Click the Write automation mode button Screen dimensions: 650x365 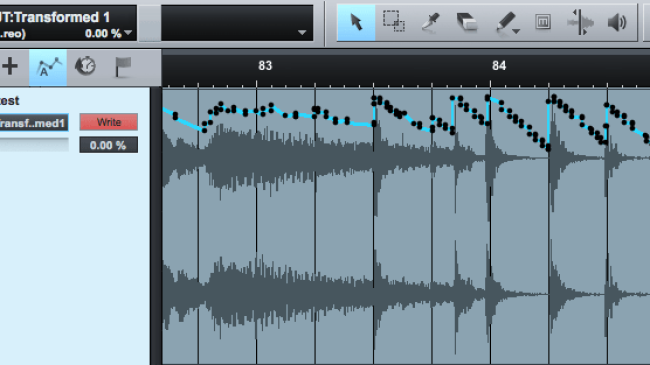pyautogui.click(x=109, y=122)
